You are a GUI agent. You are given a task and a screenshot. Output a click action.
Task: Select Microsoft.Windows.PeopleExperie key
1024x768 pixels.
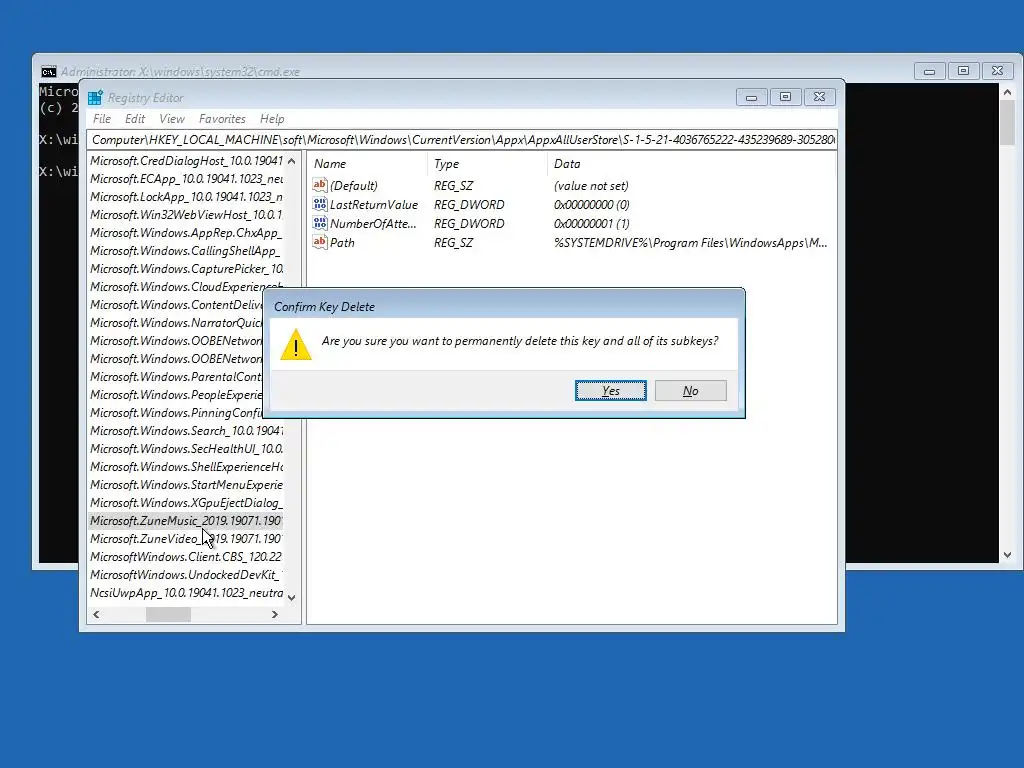pyautogui.click(x=176, y=395)
